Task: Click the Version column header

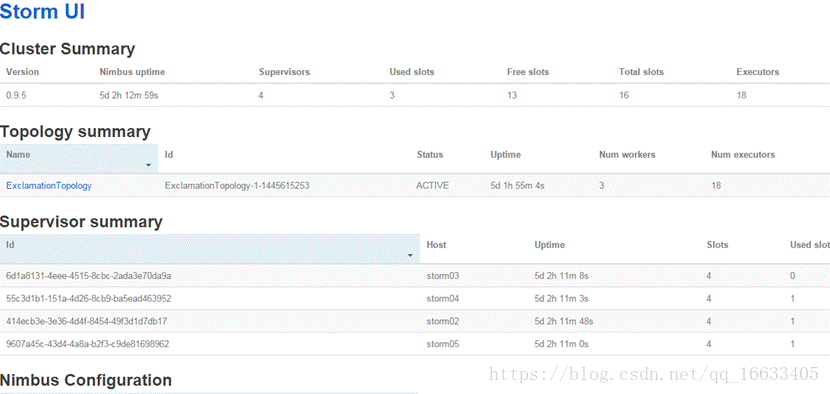Action: point(23,71)
